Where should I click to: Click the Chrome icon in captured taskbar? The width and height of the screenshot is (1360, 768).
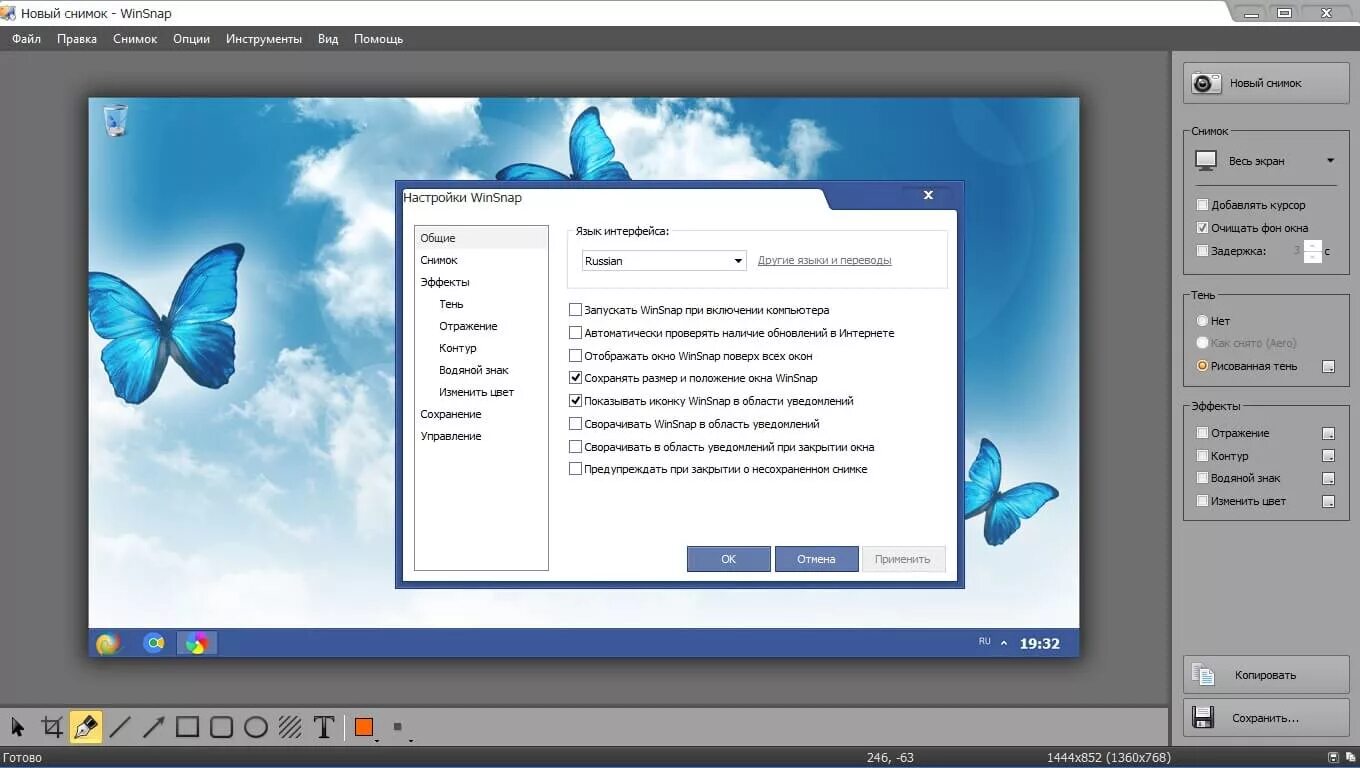(154, 643)
